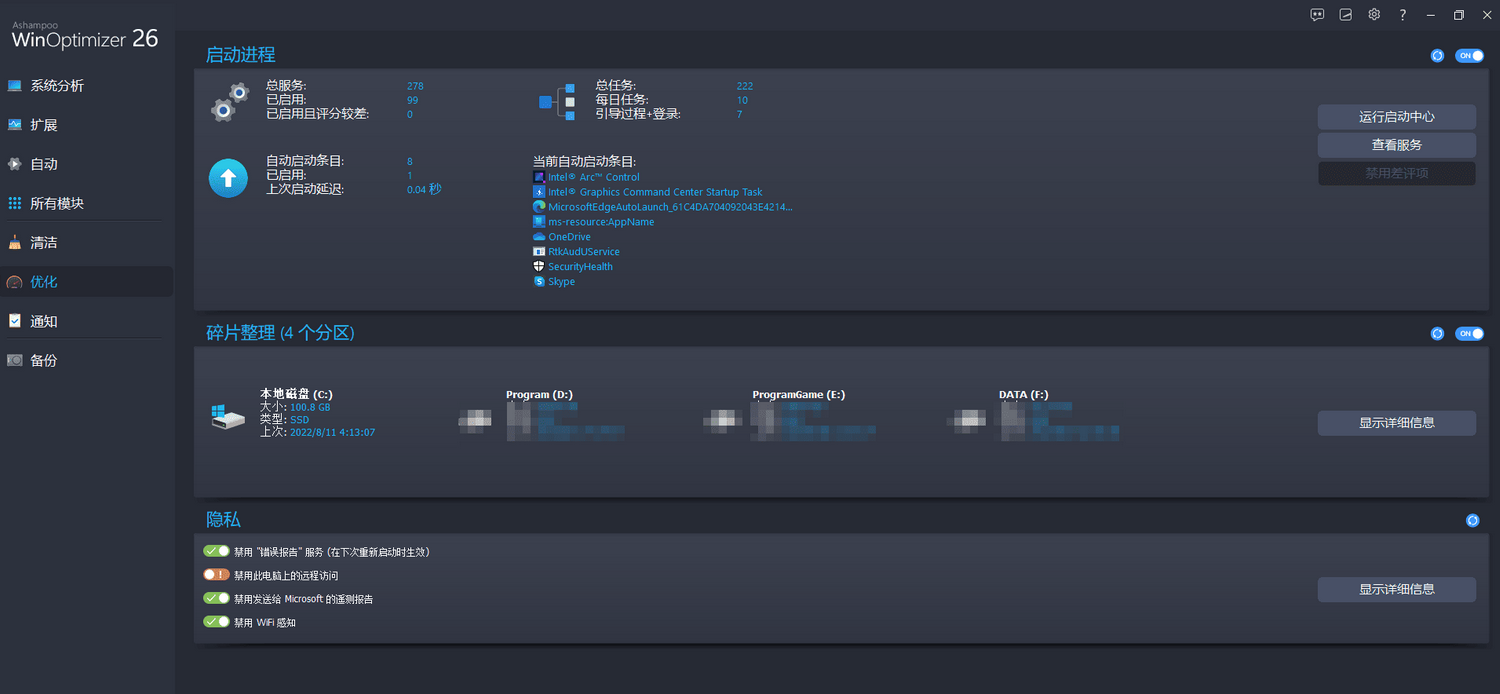The width and height of the screenshot is (1500, 694).
Task: Click the 引导过程+登录 value 7
Action: pos(740,114)
